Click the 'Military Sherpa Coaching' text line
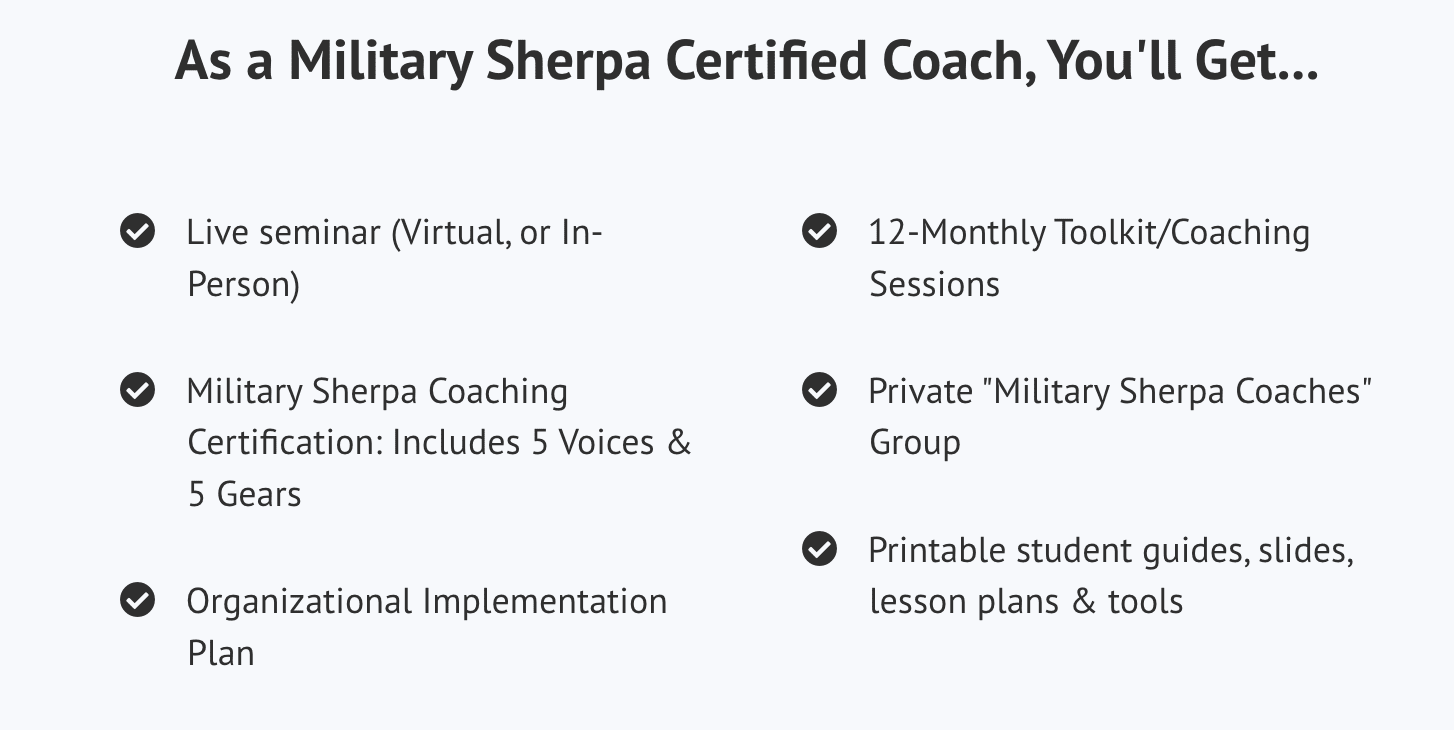The width and height of the screenshot is (1454, 730). click(x=377, y=391)
